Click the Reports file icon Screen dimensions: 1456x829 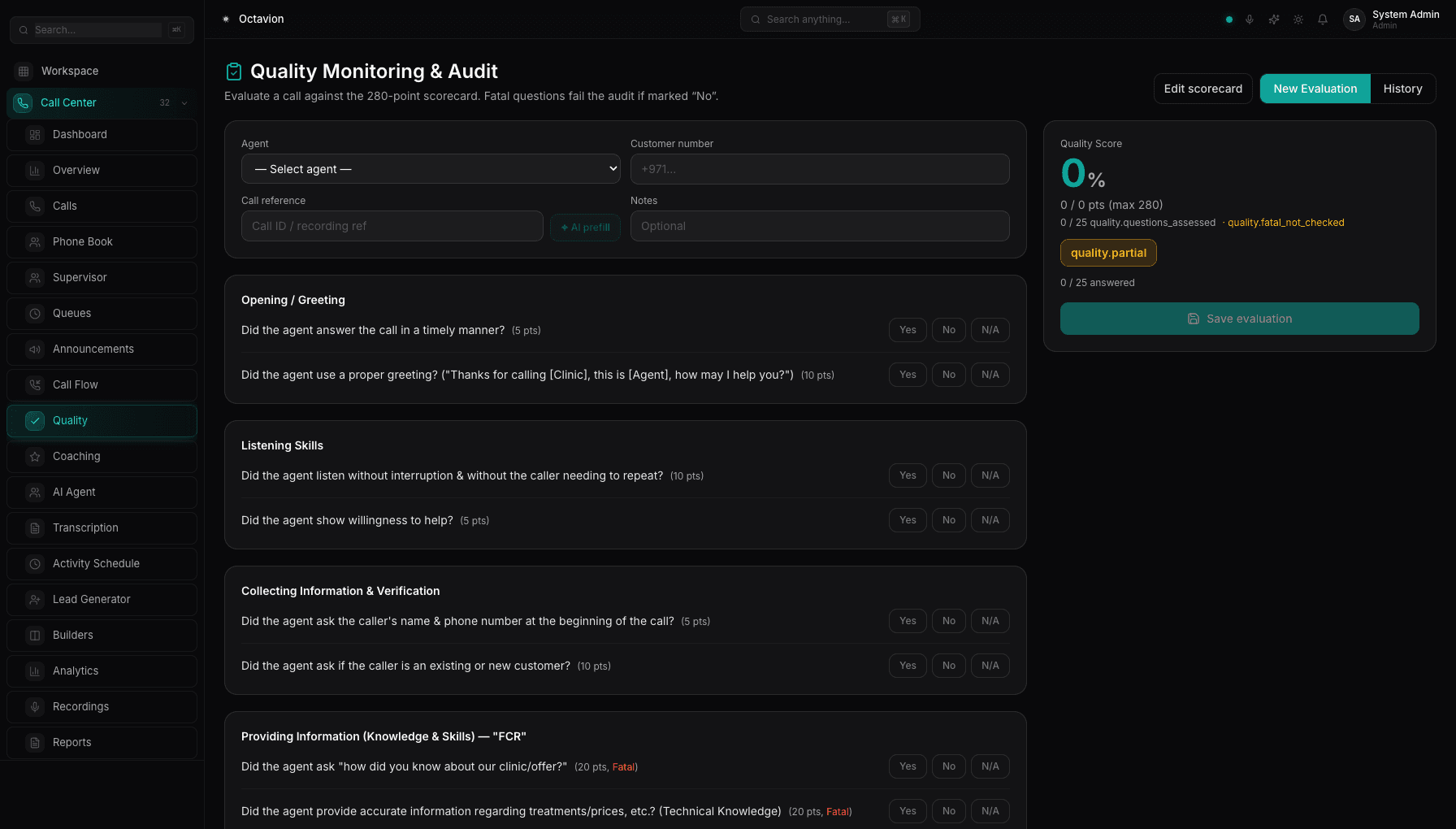pyautogui.click(x=35, y=743)
